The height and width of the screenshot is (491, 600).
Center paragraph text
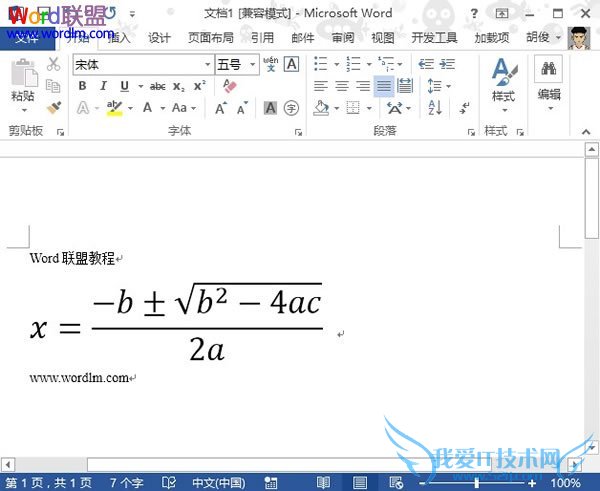[x=342, y=86]
